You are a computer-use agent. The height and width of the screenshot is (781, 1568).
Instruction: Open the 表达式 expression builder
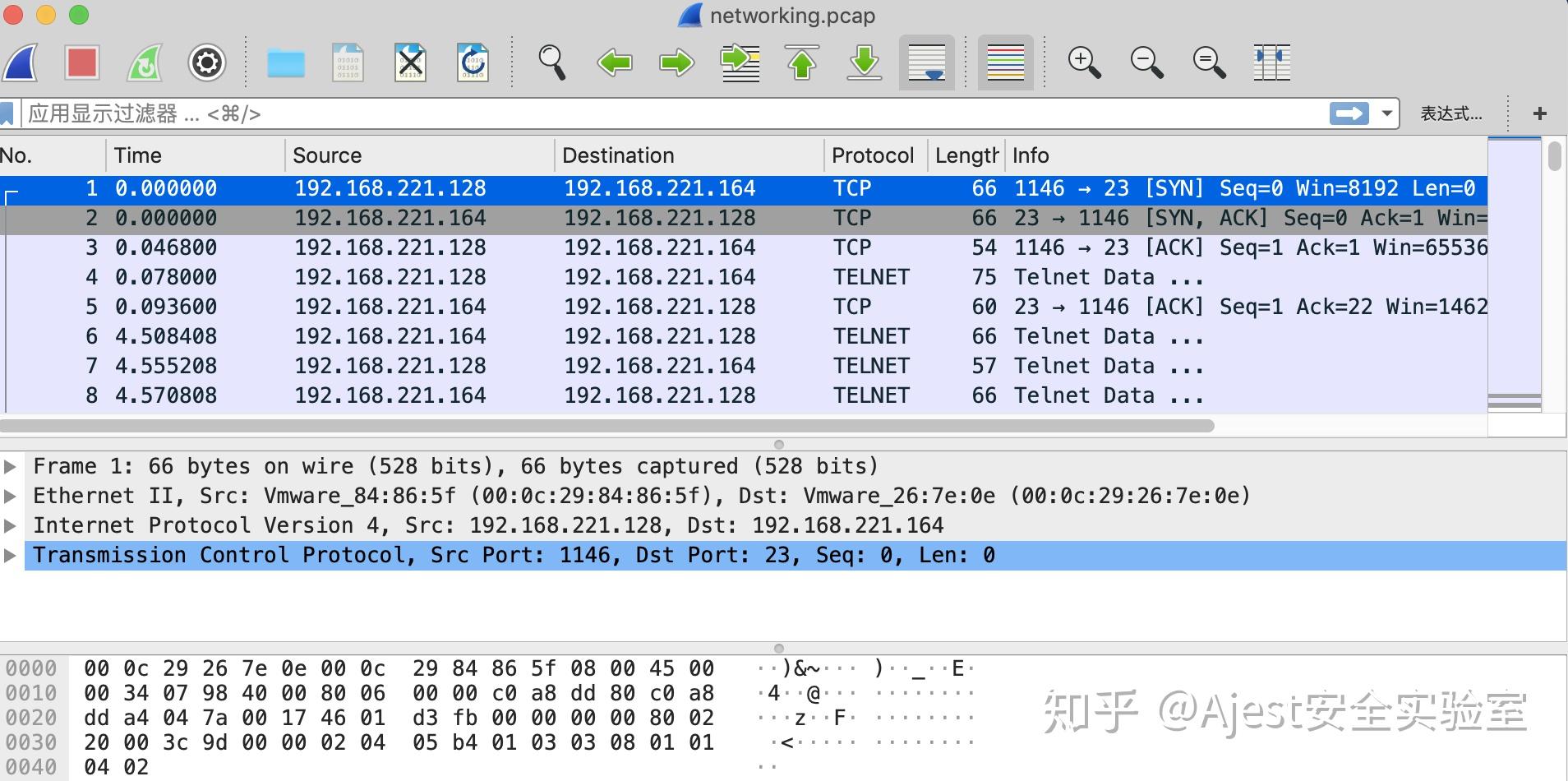tap(1449, 113)
